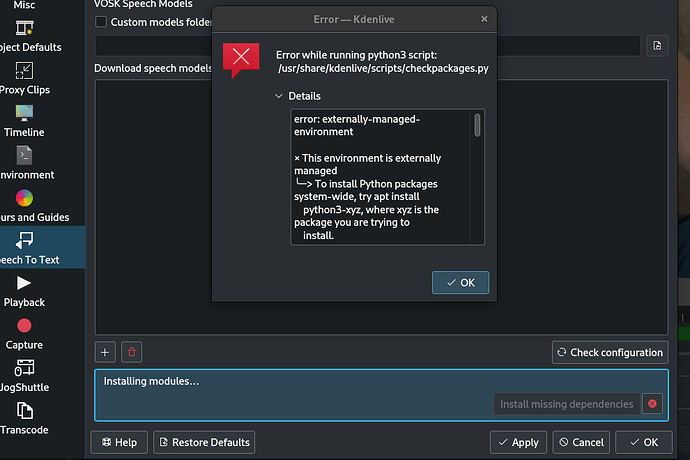Click the Restore Defaults button
The width and height of the screenshot is (690, 460).
pos(204,442)
